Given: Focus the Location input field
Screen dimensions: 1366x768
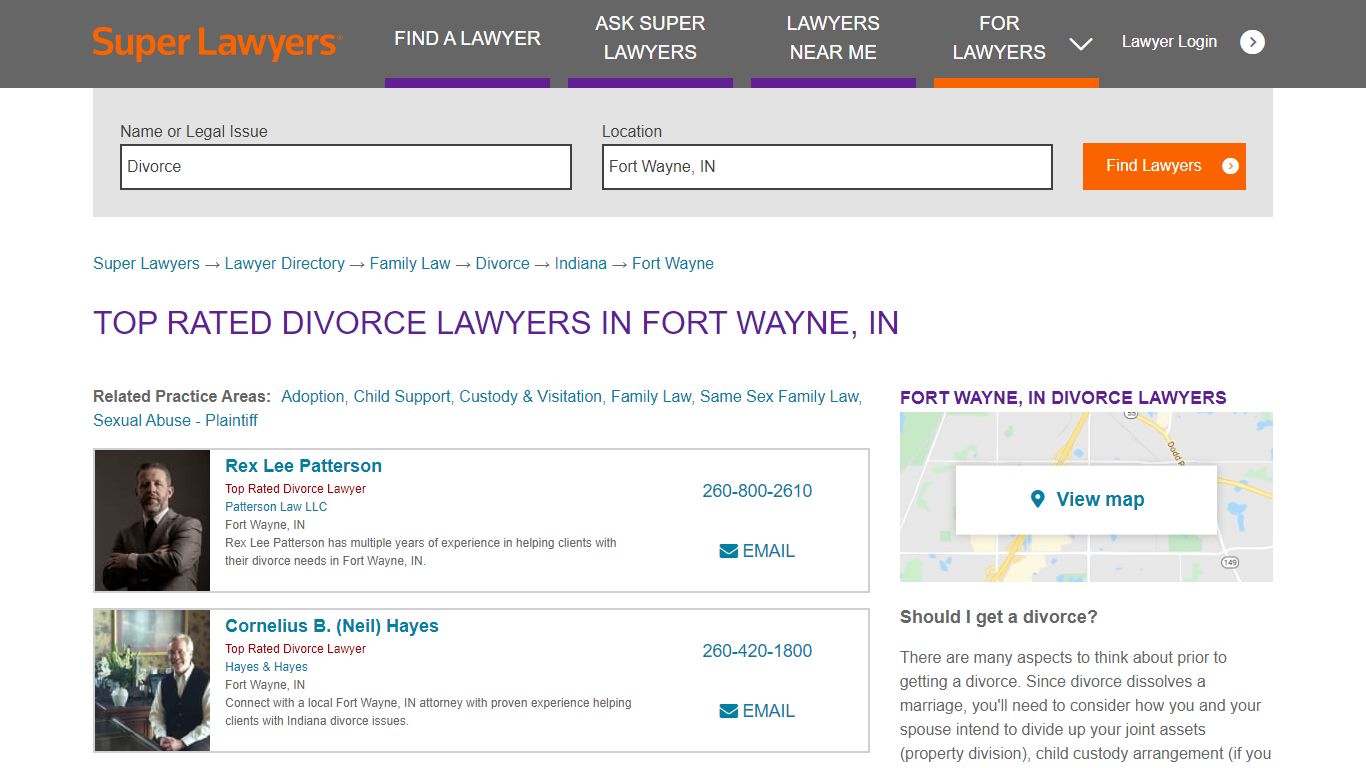Looking at the screenshot, I should tap(827, 167).
